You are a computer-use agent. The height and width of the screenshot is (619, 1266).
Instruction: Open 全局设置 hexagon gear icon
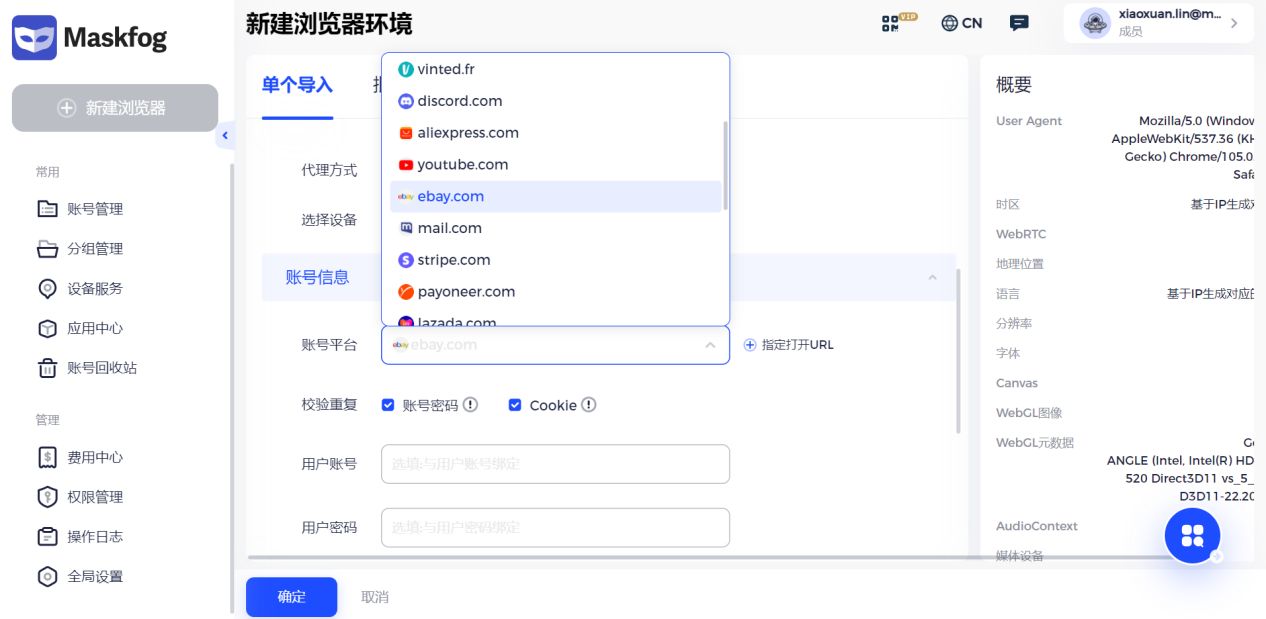47,577
